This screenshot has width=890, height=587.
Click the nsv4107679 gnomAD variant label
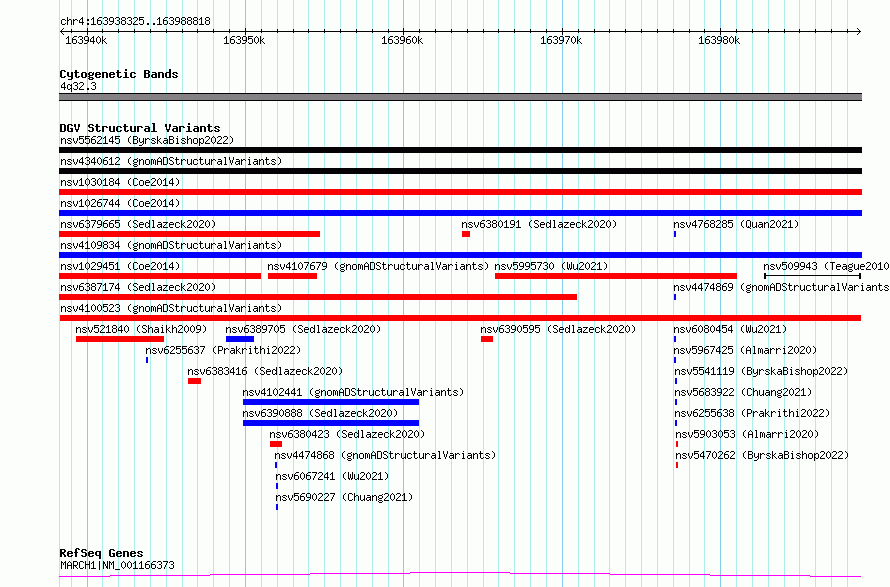[378, 266]
